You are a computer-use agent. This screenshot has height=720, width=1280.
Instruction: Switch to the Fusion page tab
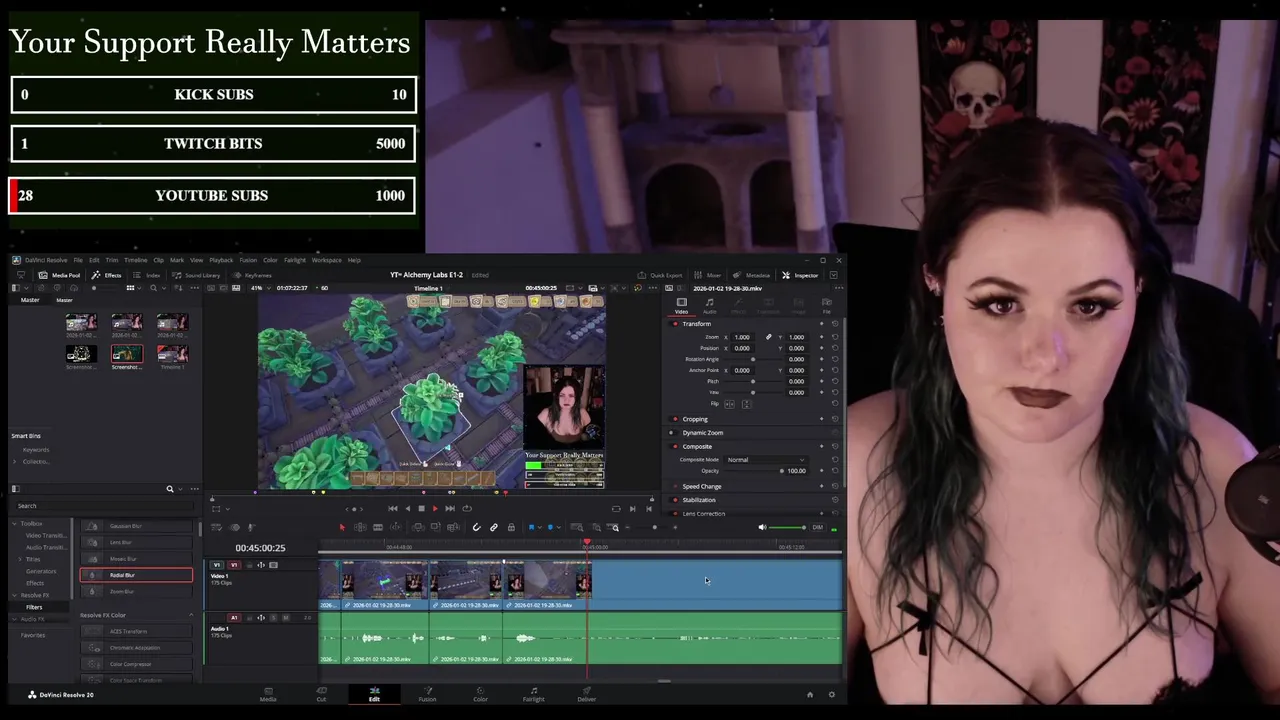(427, 694)
